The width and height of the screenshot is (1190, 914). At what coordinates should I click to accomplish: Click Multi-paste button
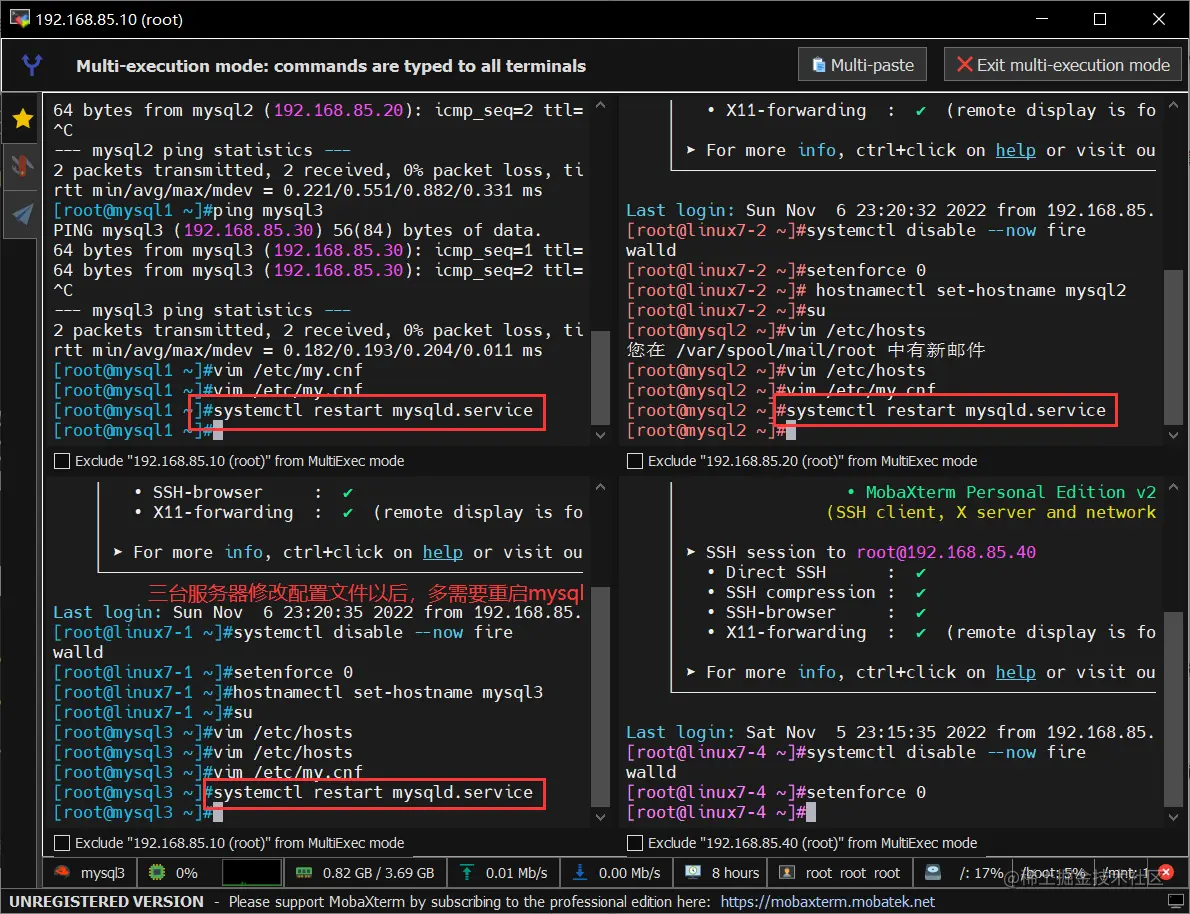click(863, 65)
